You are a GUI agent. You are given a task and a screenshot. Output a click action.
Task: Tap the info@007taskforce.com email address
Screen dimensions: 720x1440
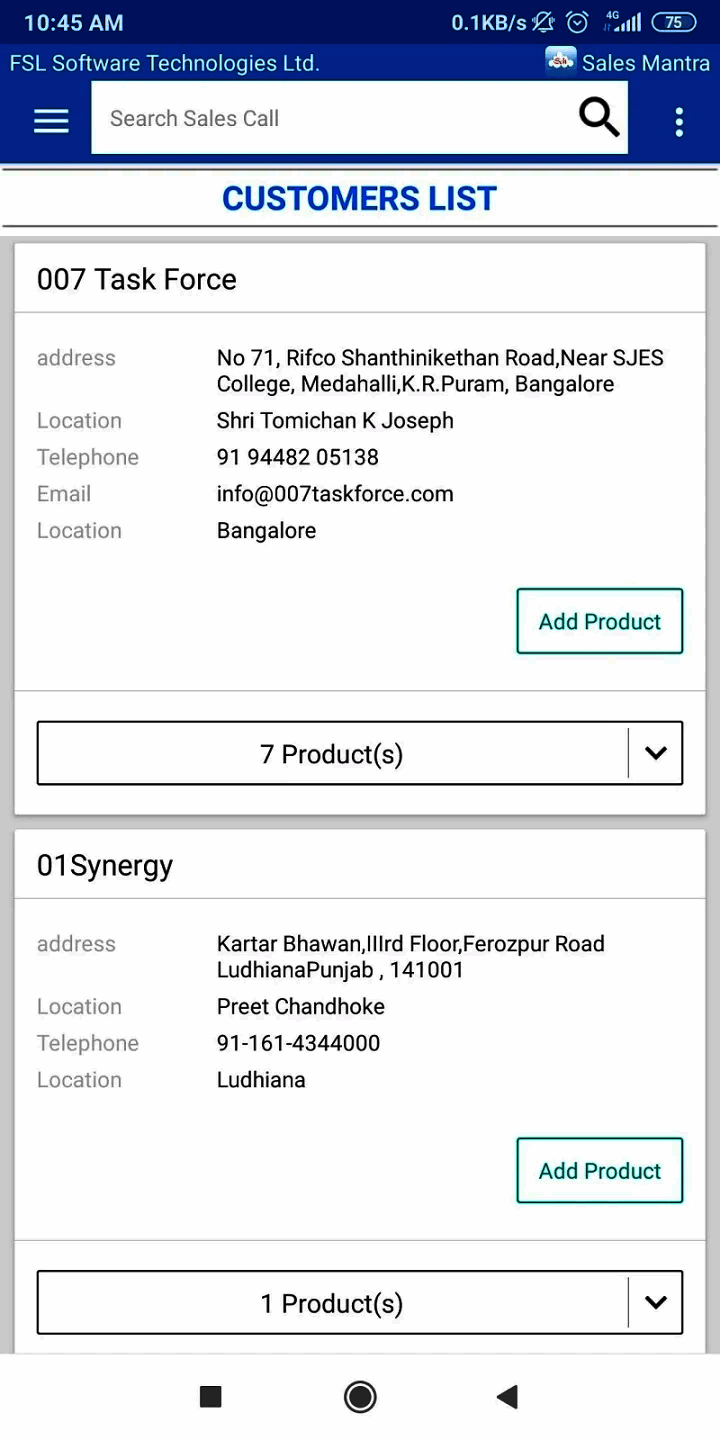pos(335,494)
